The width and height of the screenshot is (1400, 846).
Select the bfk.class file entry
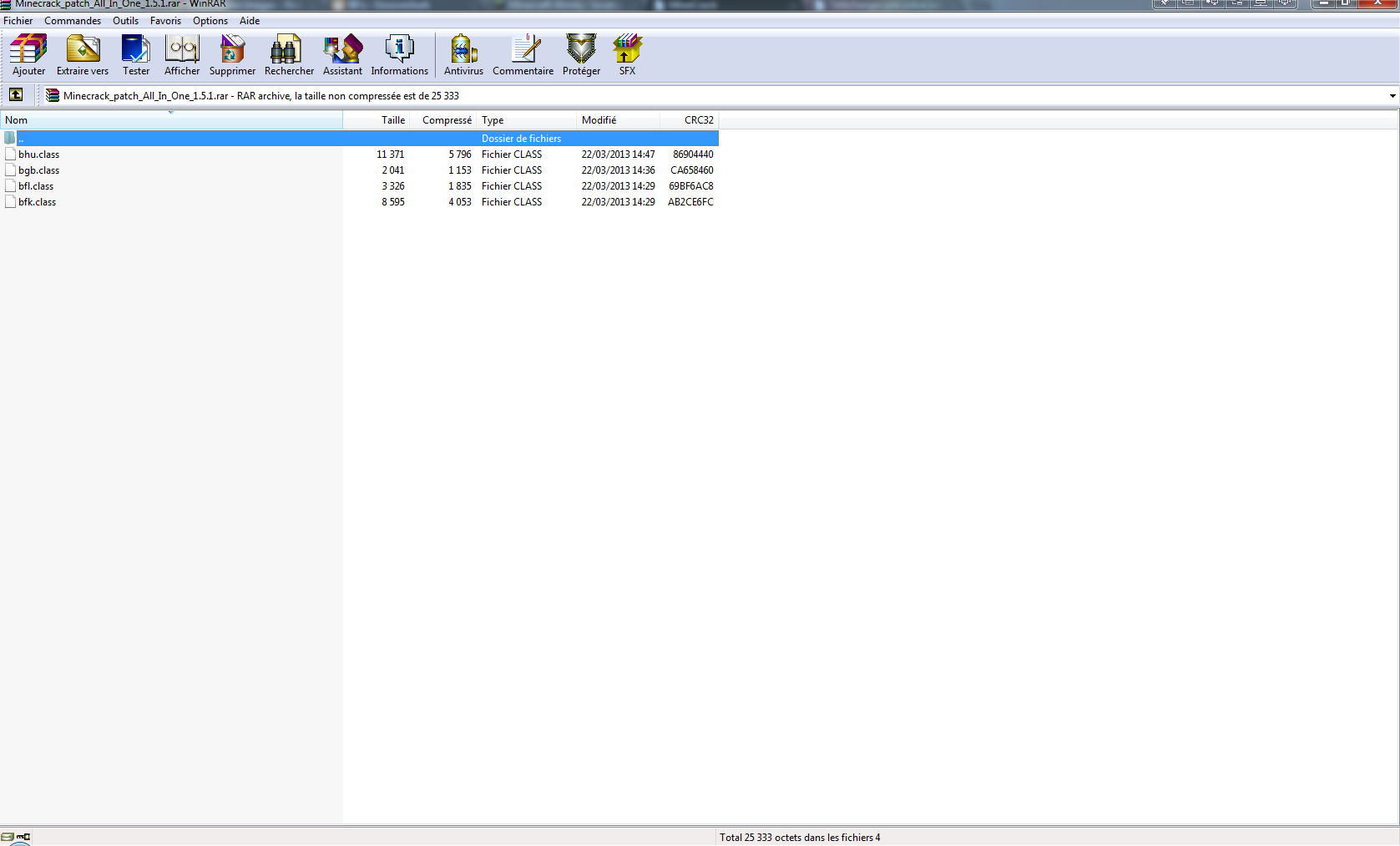click(38, 202)
